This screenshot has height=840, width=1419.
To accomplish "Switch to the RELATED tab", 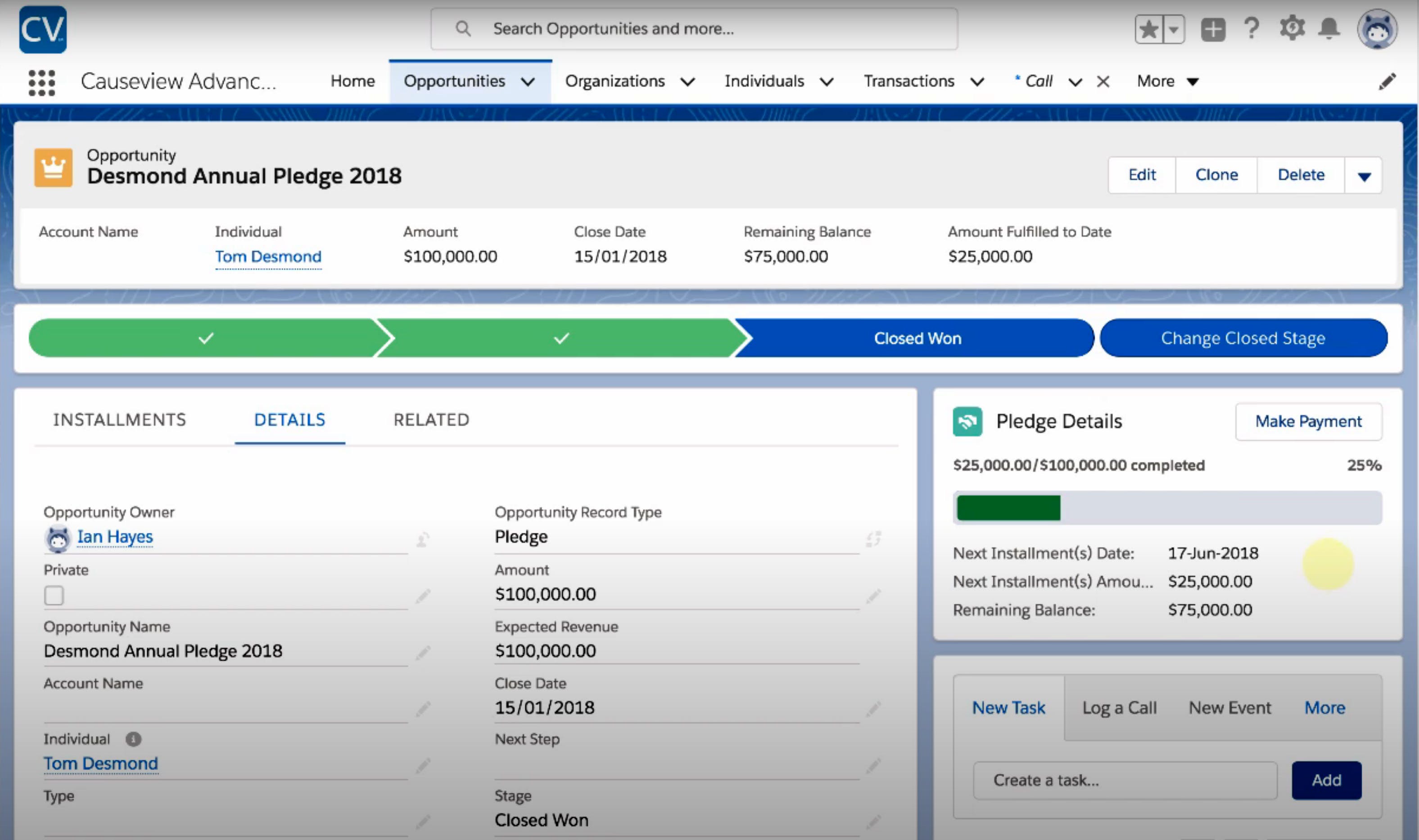I will coord(431,420).
